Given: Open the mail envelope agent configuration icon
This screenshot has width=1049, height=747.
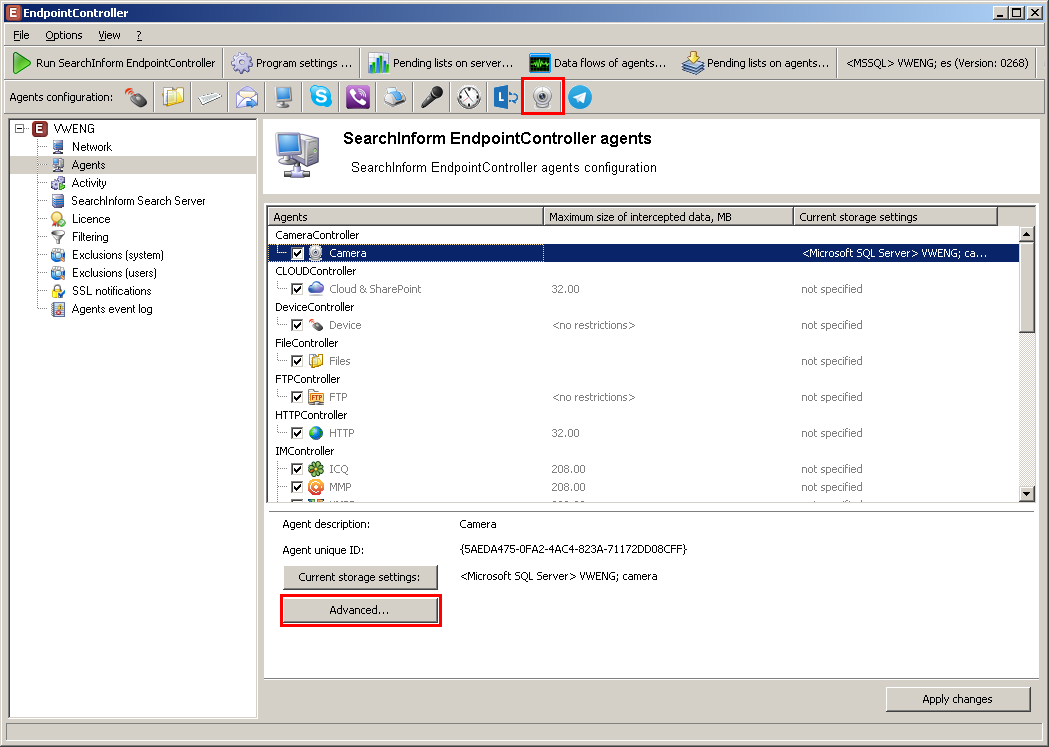Looking at the screenshot, I should point(247,98).
